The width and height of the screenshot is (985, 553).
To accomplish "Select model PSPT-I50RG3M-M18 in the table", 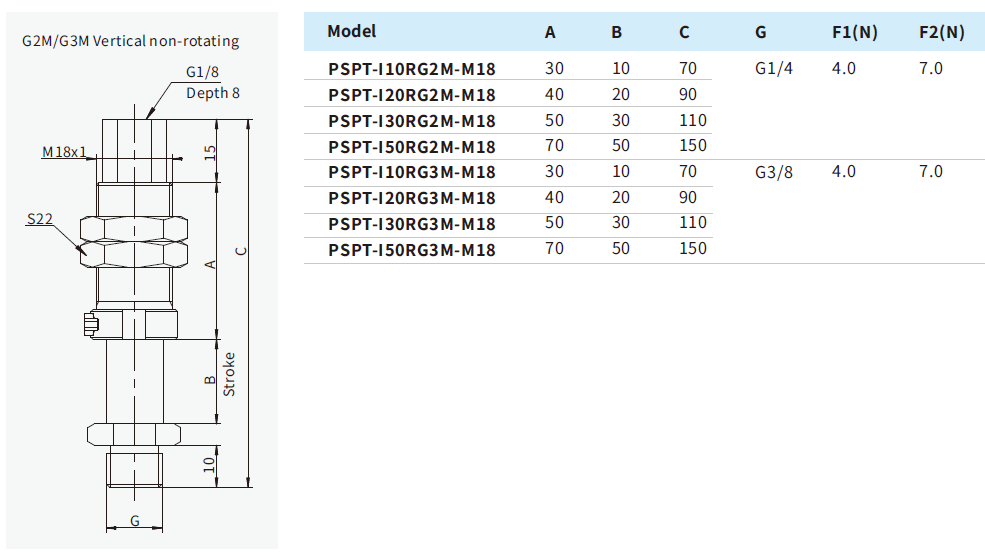I will 411,250.
